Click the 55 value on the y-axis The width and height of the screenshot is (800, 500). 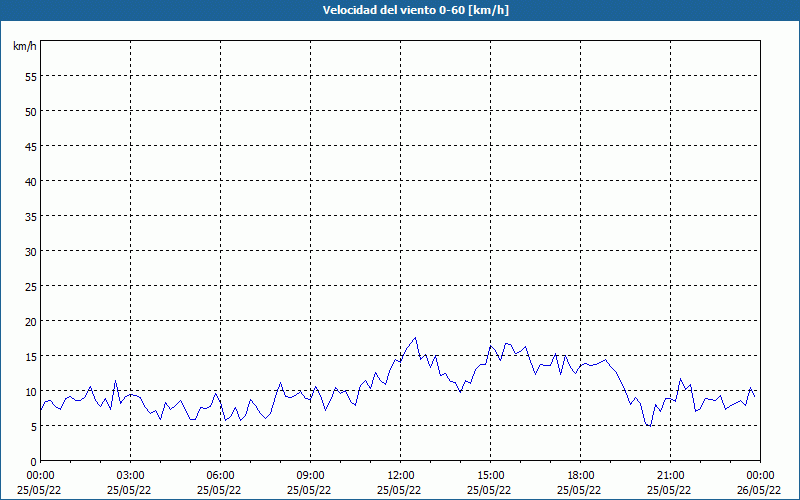click(31, 76)
